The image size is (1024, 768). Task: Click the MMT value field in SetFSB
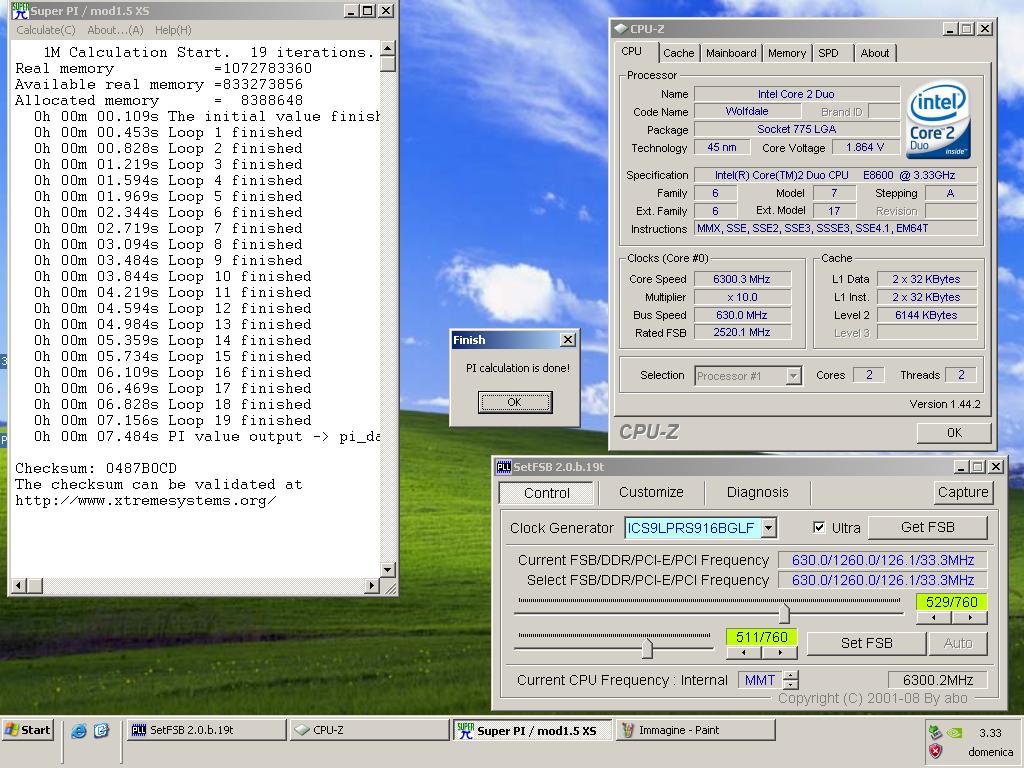[760, 680]
